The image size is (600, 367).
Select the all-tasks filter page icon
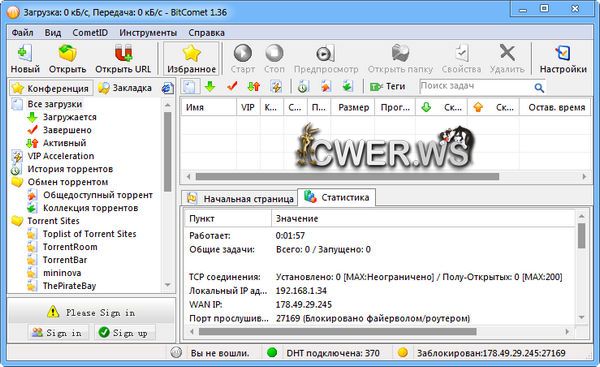(190, 86)
